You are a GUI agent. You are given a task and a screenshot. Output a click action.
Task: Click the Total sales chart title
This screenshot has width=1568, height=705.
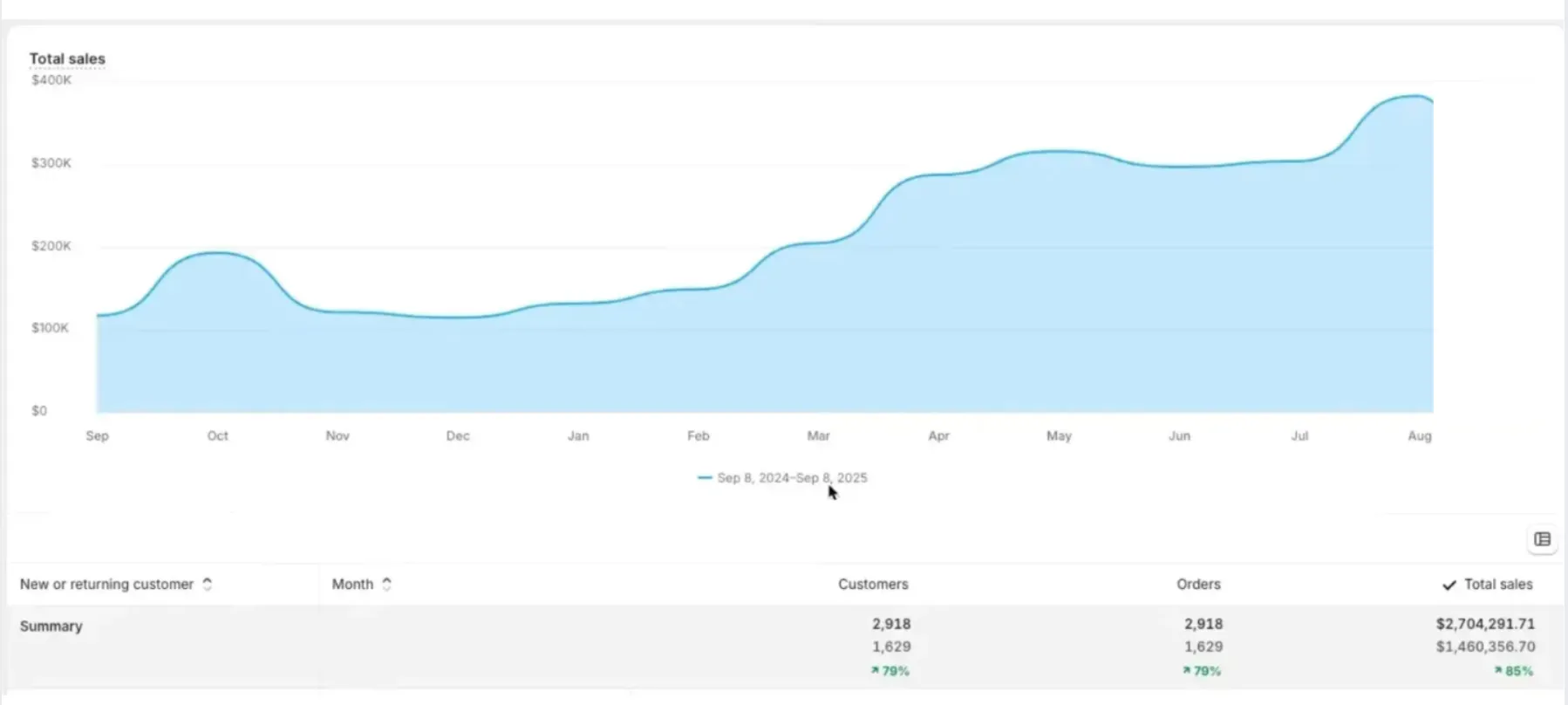(67, 58)
